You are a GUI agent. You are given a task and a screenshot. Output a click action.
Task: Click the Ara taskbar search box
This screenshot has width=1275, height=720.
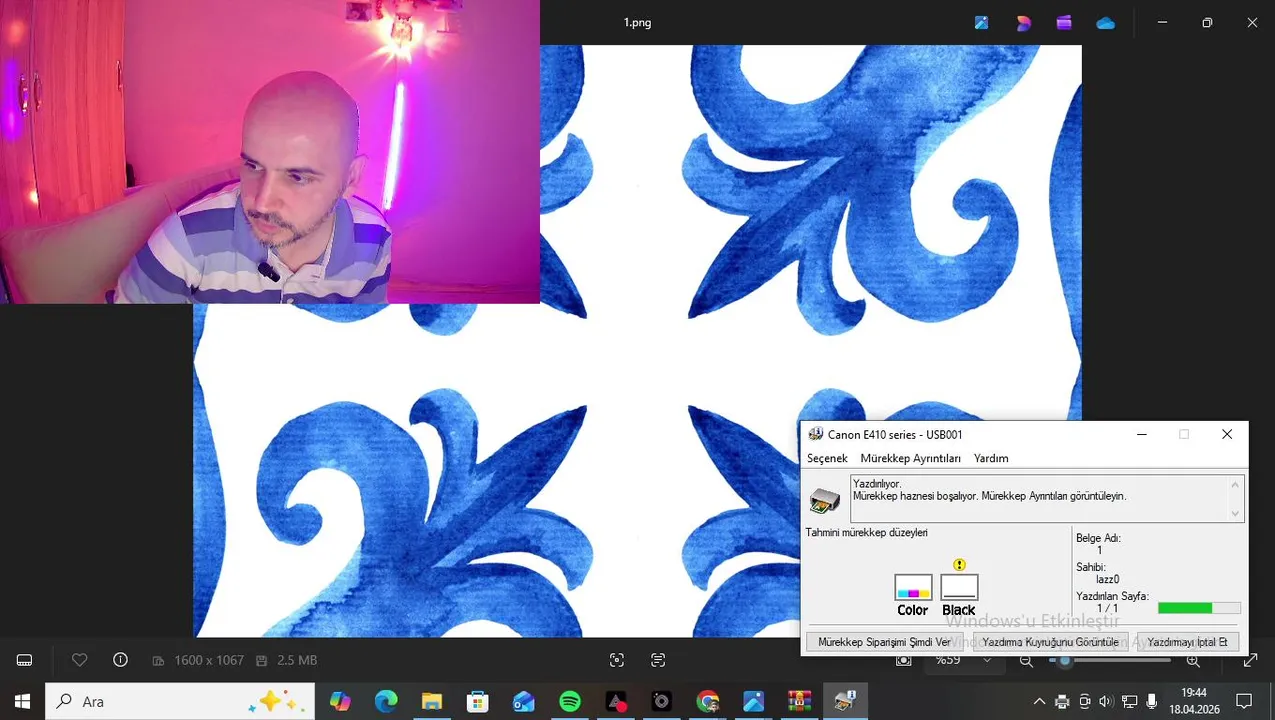180,701
